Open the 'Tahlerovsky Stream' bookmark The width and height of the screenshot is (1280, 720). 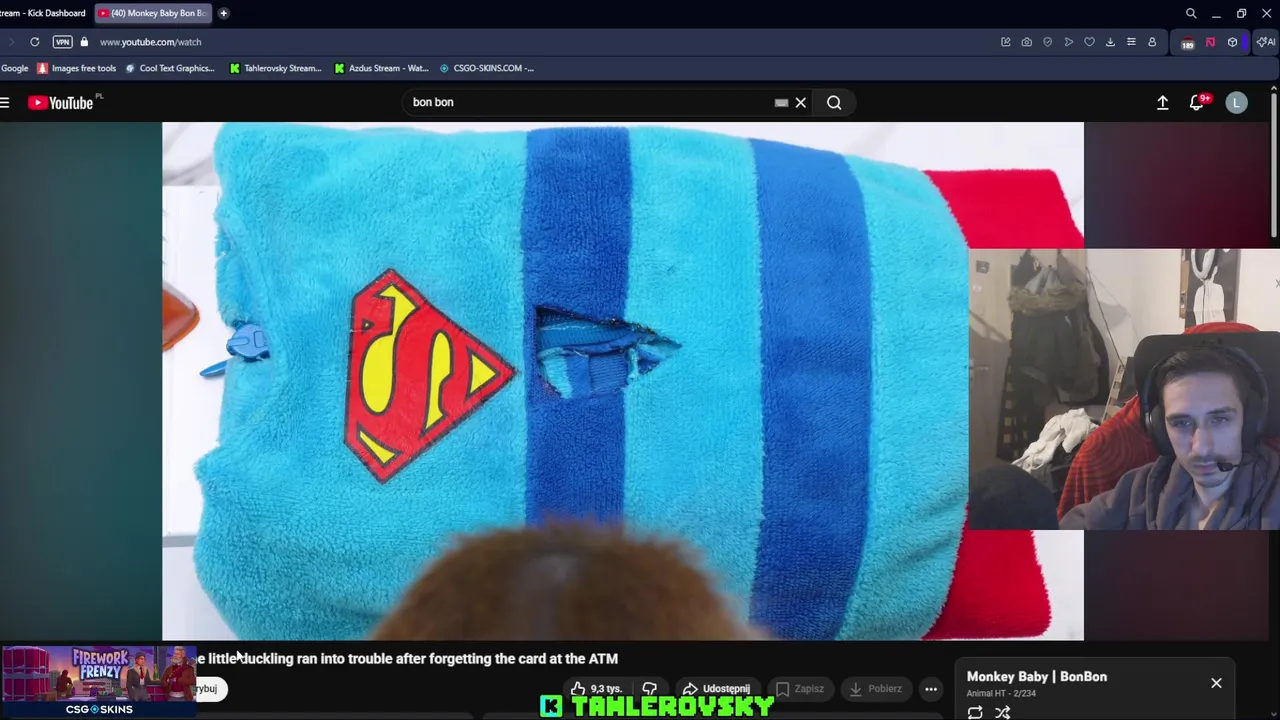276,68
